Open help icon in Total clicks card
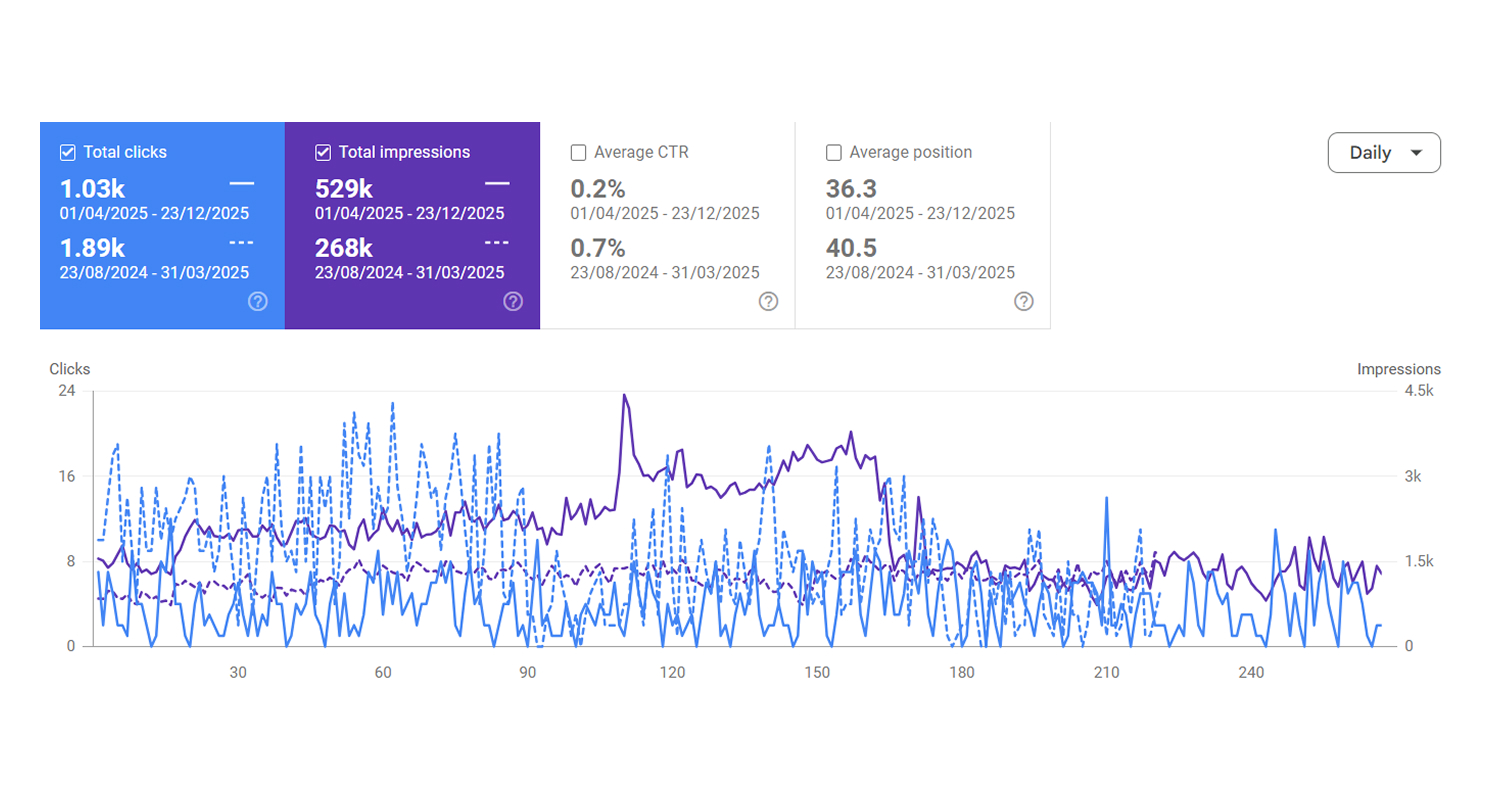 pyautogui.click(x=258, y=301)
